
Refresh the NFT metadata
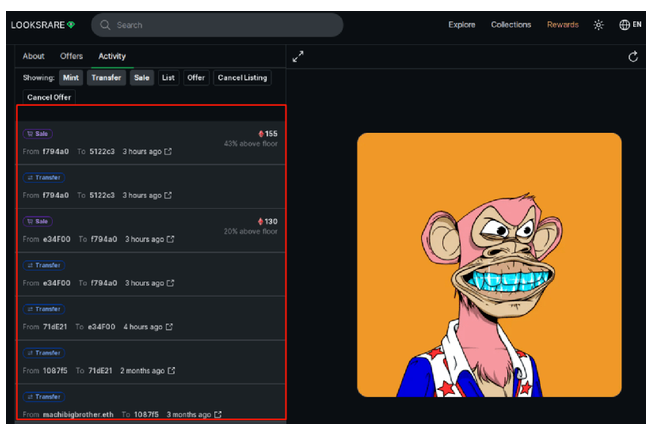pos(633,56)
